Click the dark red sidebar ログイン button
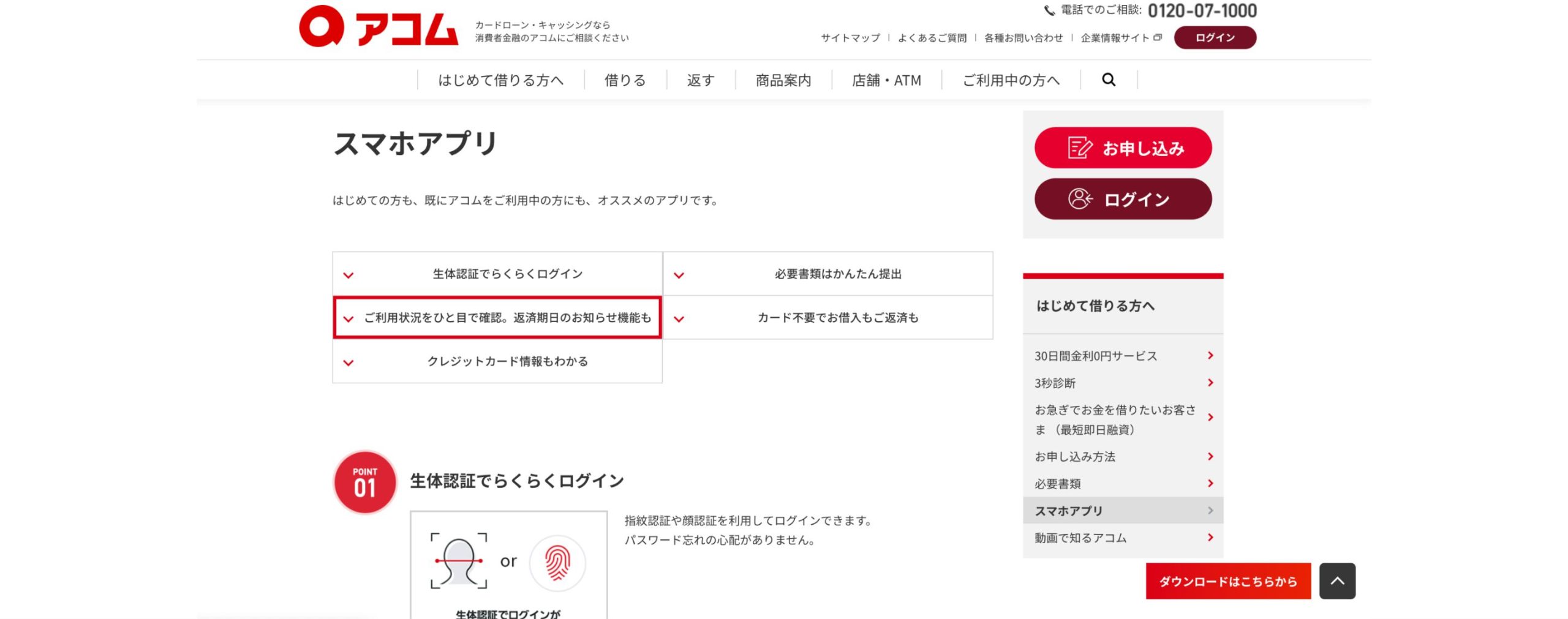This screenshot has width=1568, height=619. (x=1123, y=199)
